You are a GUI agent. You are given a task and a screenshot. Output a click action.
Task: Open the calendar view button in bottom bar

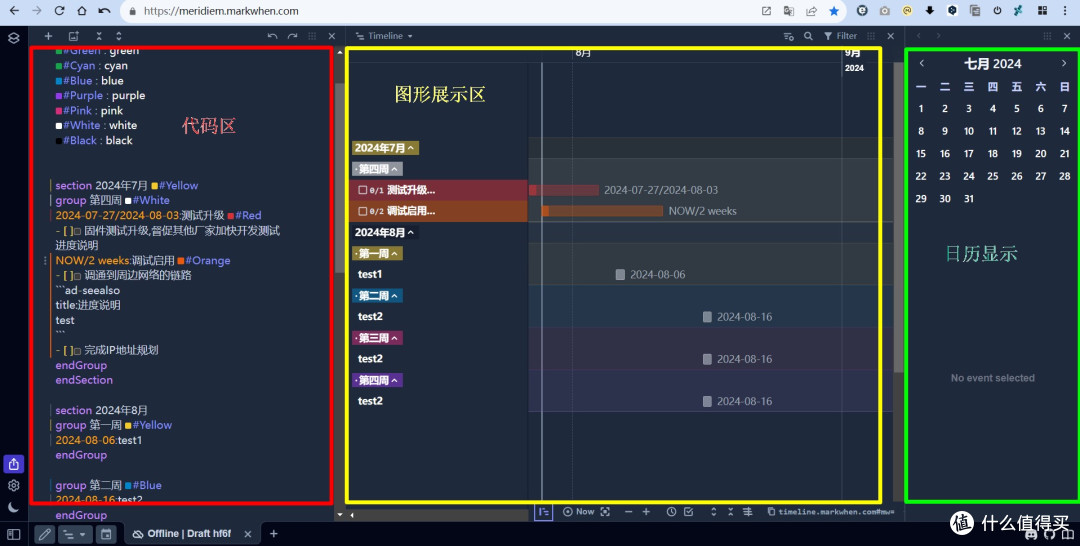tap(106, 534)
